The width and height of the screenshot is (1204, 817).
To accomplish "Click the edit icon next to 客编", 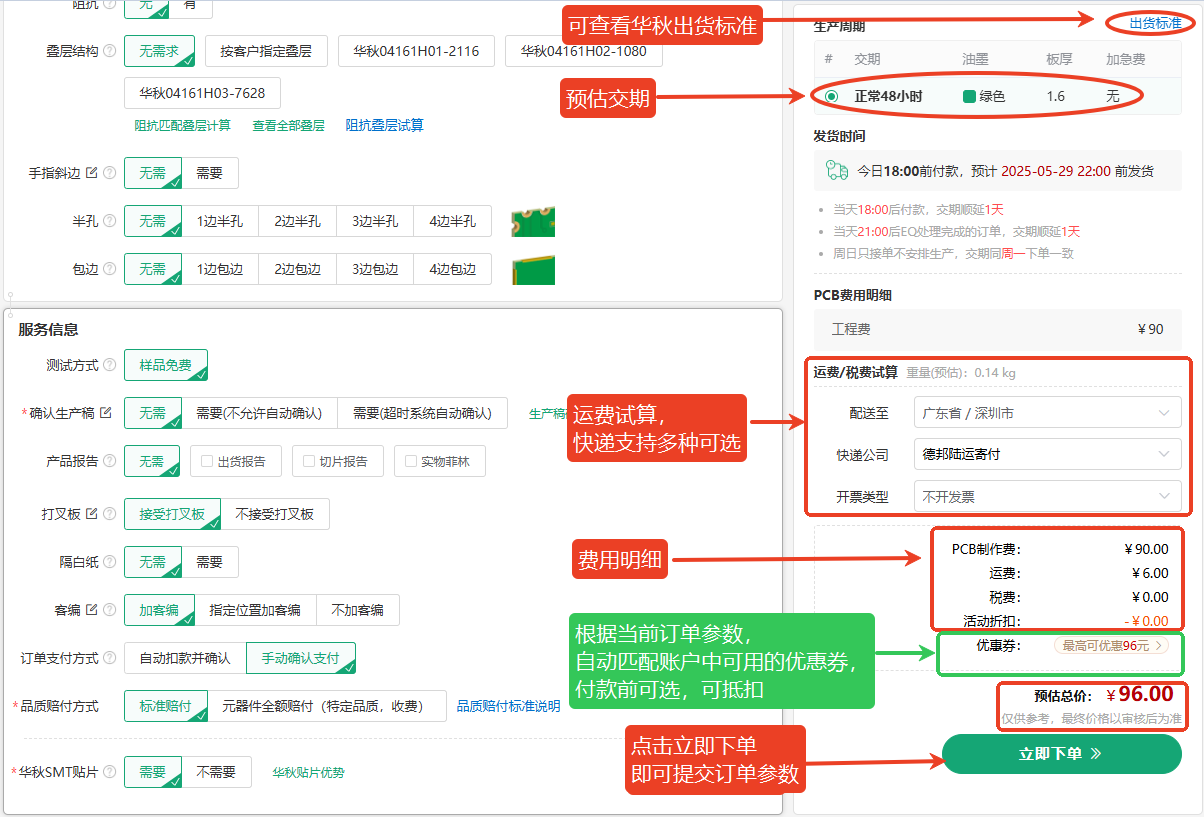I will (x=92, y=610).
